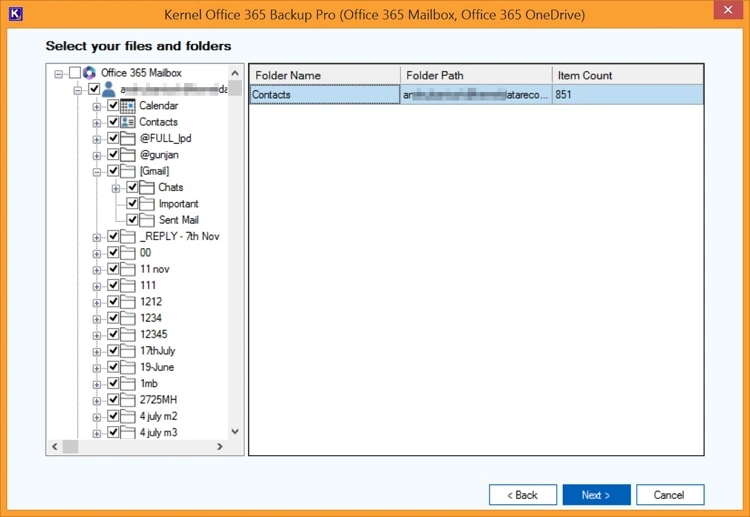Click the tree horizontal scrollbar left arrow

(55, 446)
